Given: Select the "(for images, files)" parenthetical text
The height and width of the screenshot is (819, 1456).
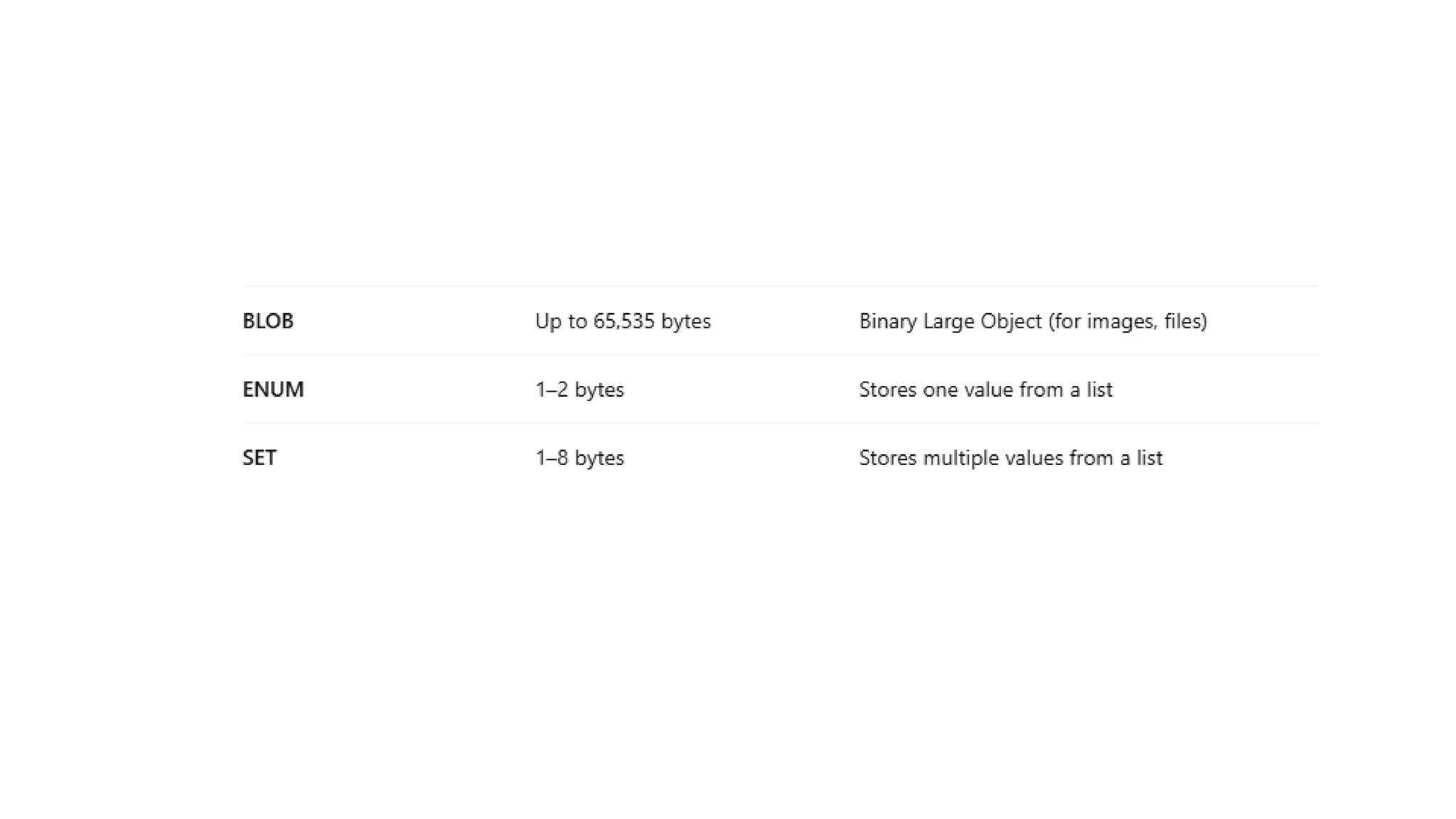Looking at the screenshot, I should tap(1128, 322).
